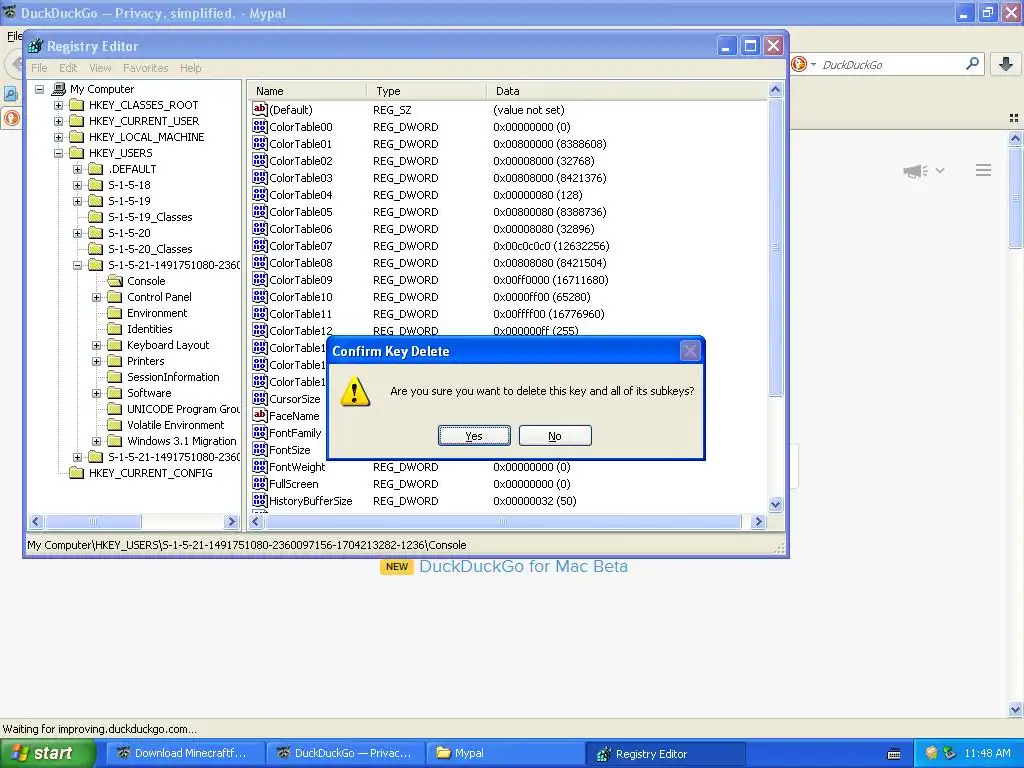Open the View menu in Registry Editor
The width and height of the screenshot is (1024, 768).
click(100, 68)
